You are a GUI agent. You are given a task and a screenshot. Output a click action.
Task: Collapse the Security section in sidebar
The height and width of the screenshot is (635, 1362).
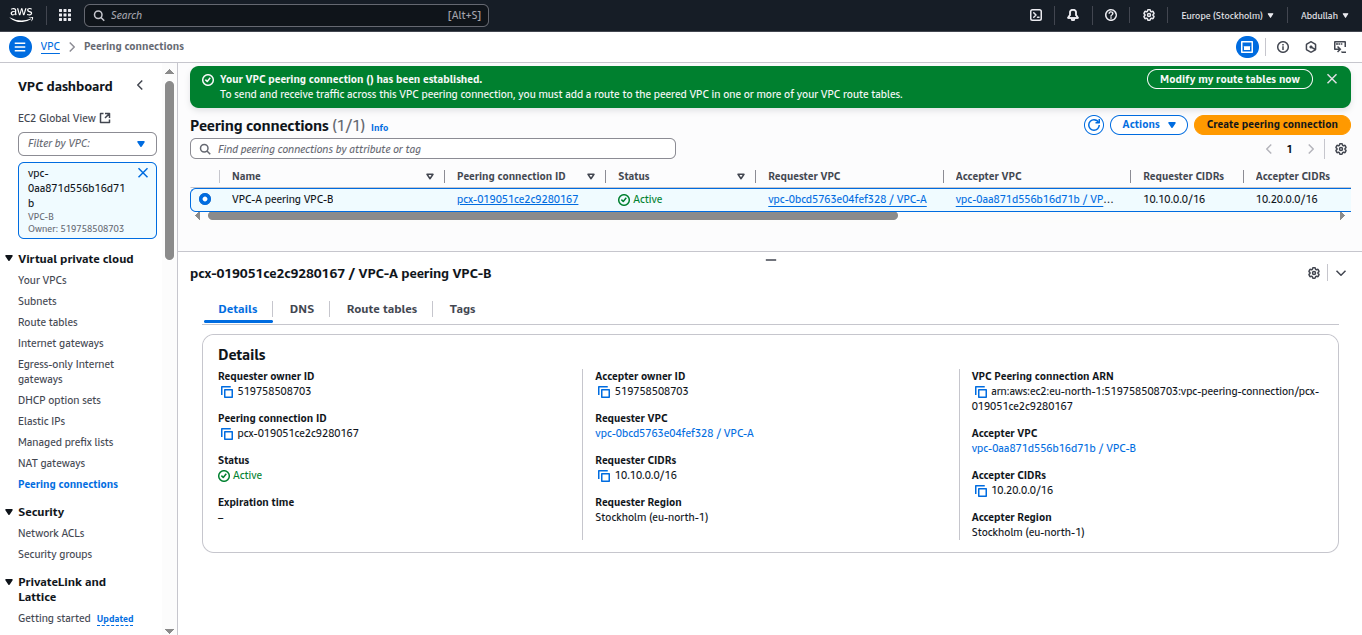coord(9,512)
